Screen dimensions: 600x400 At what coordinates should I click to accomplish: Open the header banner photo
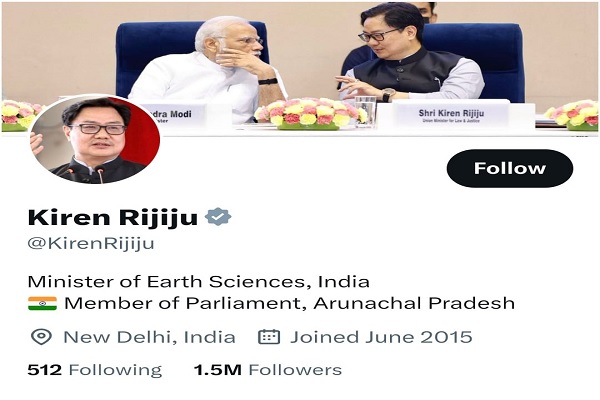point(300,67)
